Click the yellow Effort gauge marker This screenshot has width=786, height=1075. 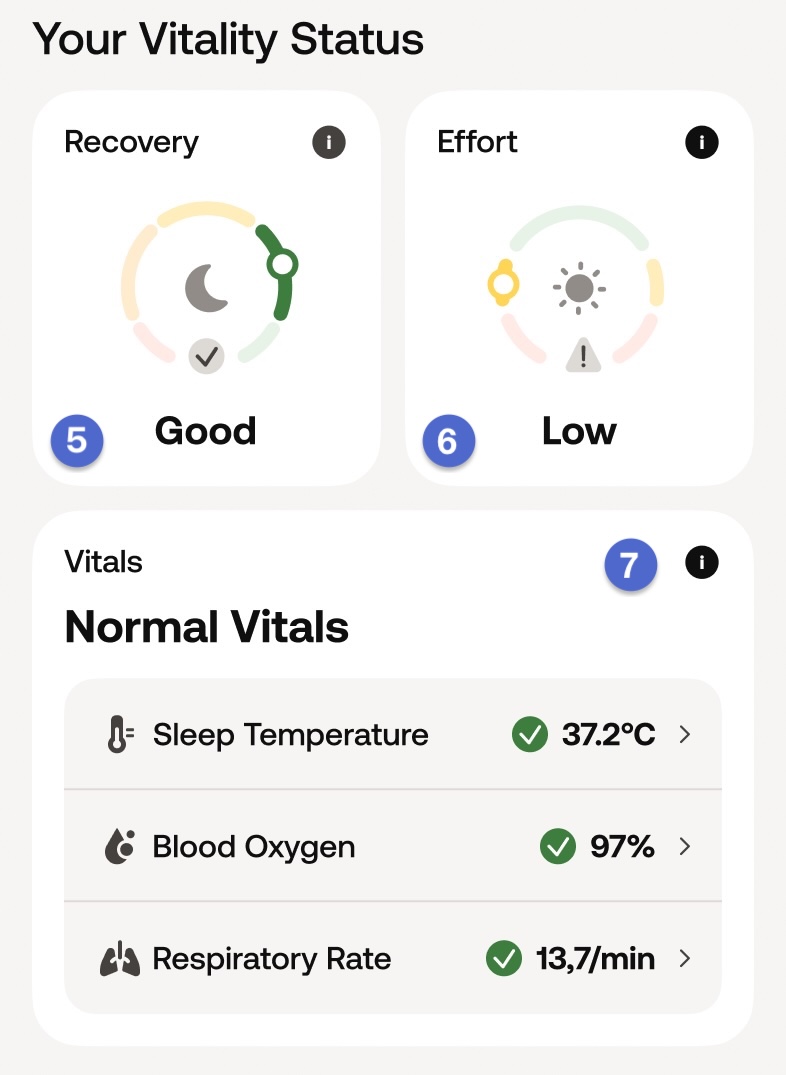pos(502,284)
